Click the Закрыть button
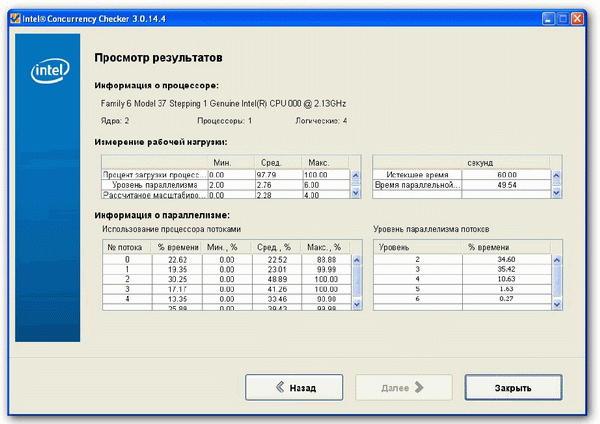Screen dimensions: 600x424 click(x=513, y=388)
